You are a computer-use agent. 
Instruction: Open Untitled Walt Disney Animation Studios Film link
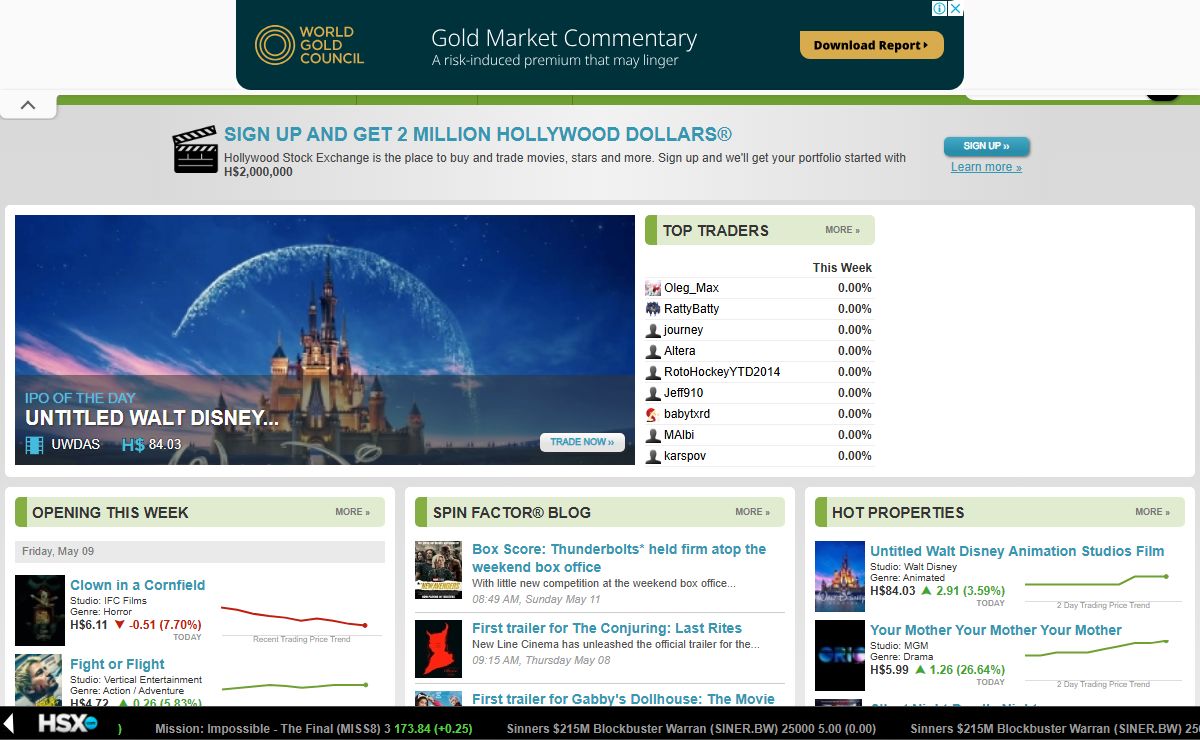point(1017,551)
